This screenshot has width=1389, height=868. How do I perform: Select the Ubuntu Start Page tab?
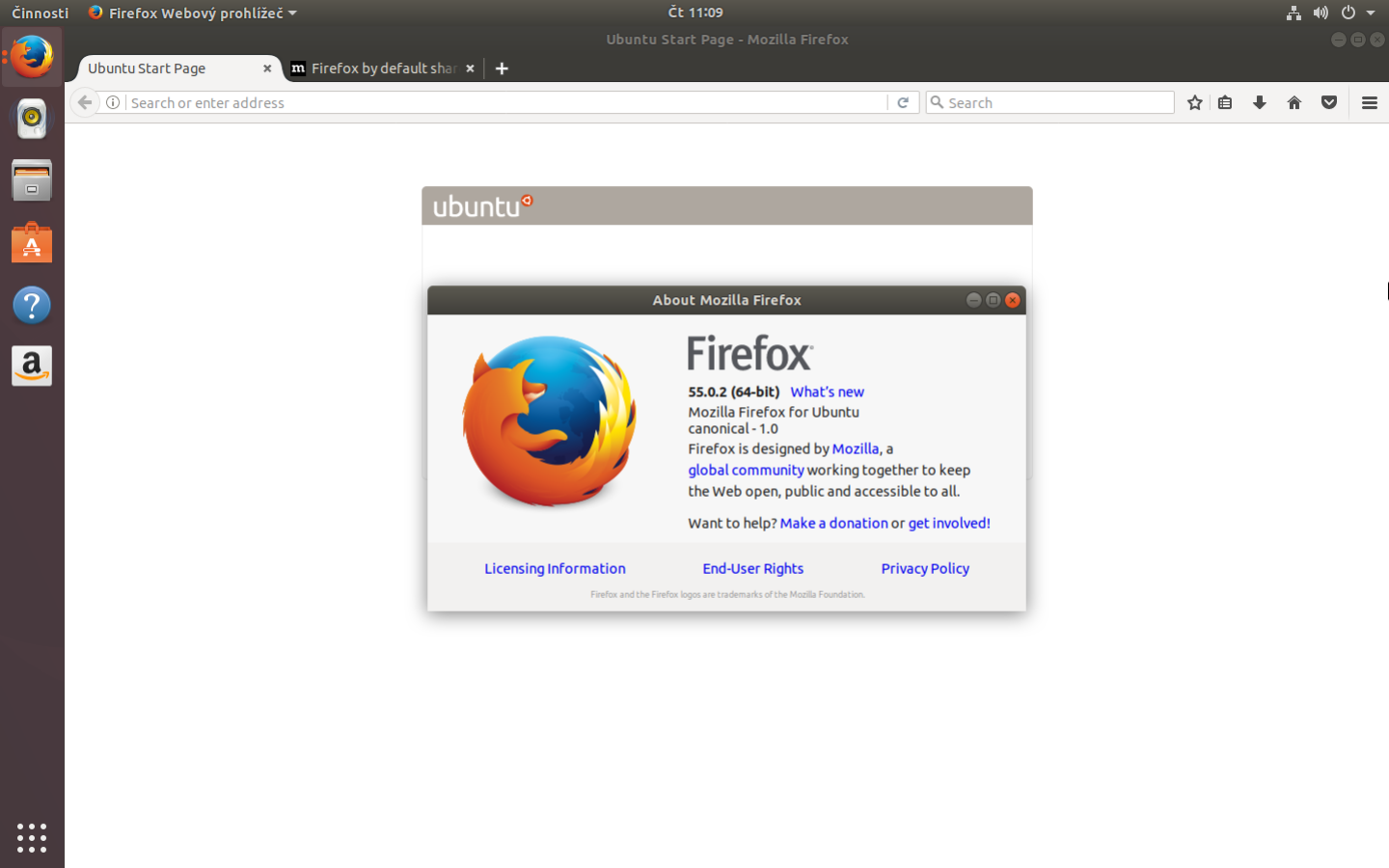click(x=145, y=68)
